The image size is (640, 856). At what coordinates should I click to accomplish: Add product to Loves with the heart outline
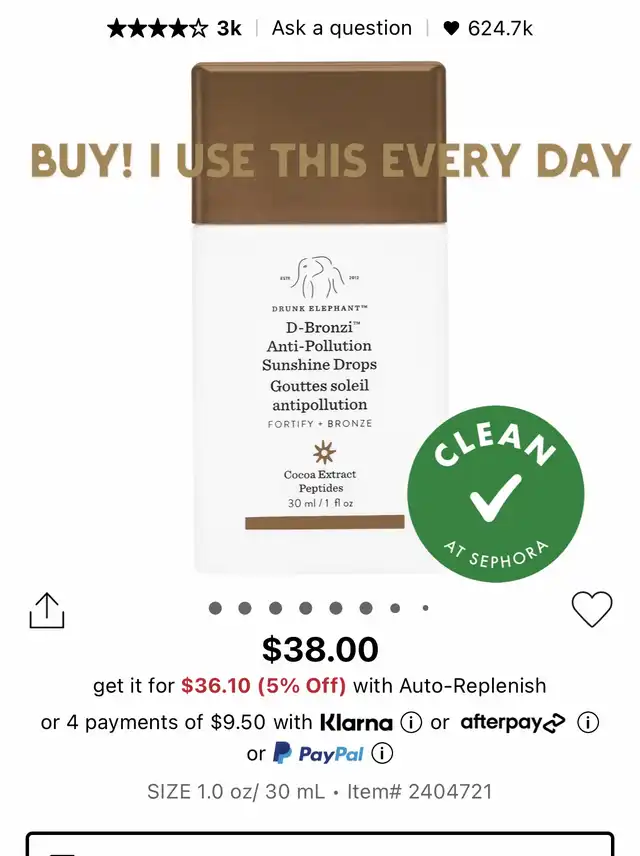(592, 609)
